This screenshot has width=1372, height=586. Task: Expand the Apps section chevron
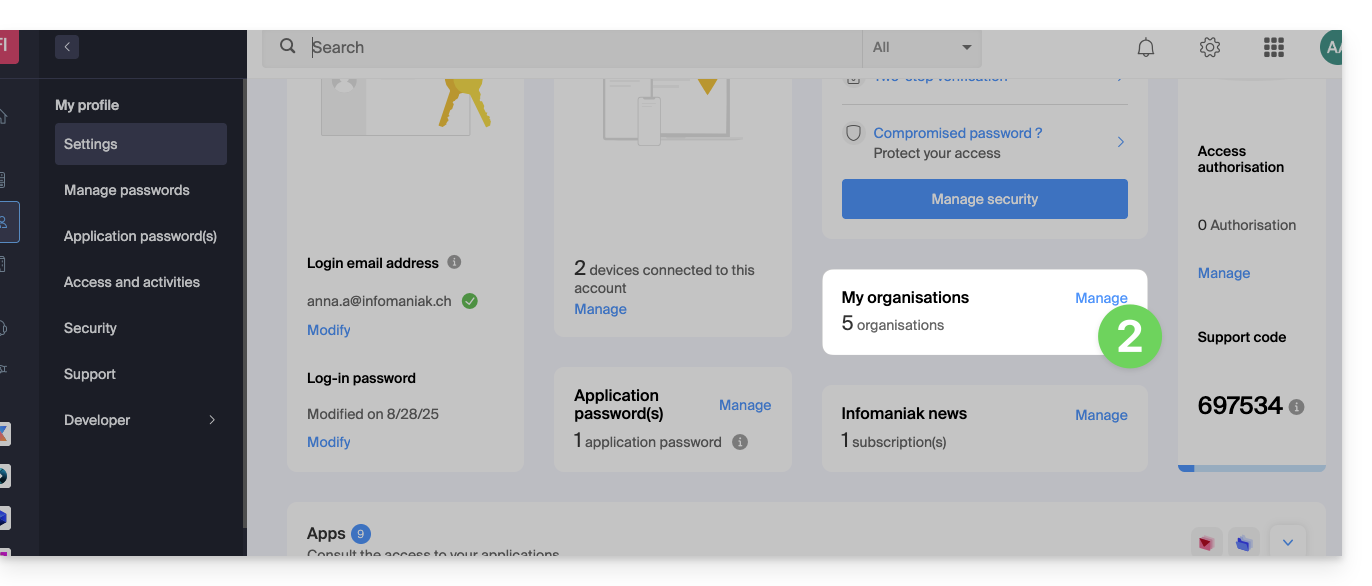click(1288, 542)
